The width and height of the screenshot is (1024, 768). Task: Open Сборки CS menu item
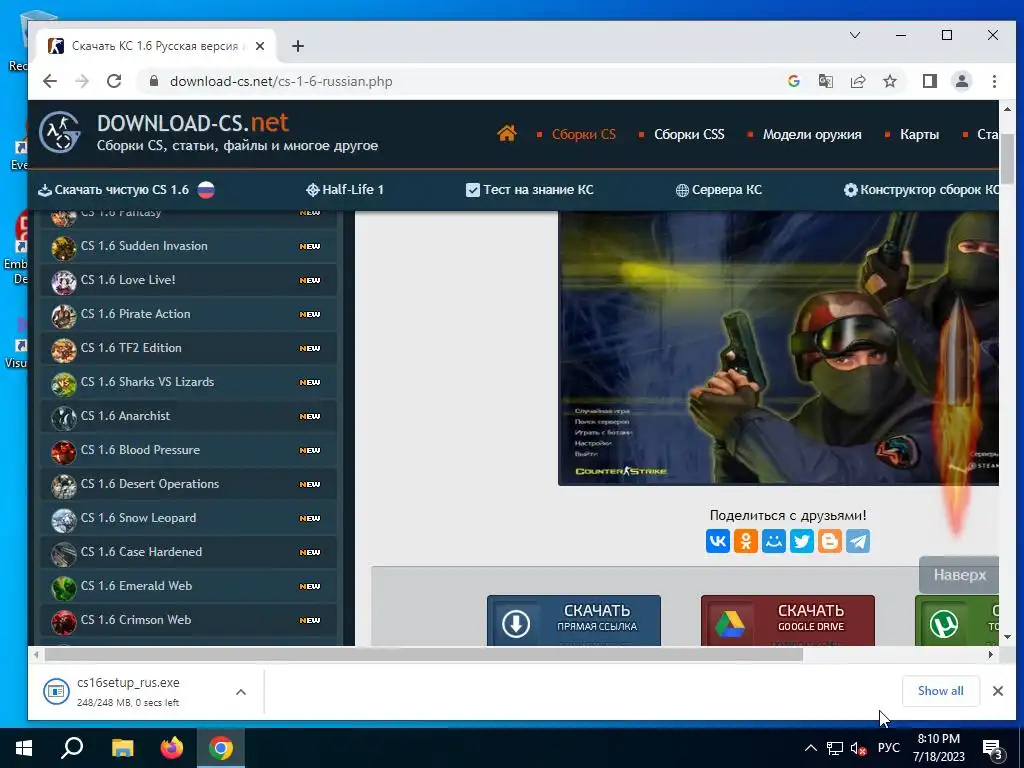(x=584, y=135)
